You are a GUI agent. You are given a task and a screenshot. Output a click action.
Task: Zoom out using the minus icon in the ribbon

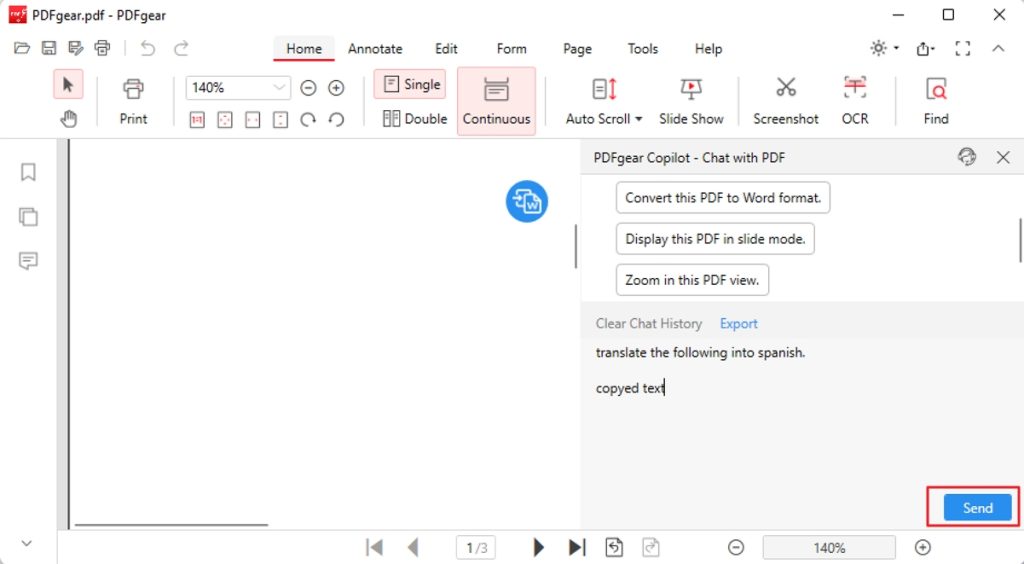click(x=308, y=87)
